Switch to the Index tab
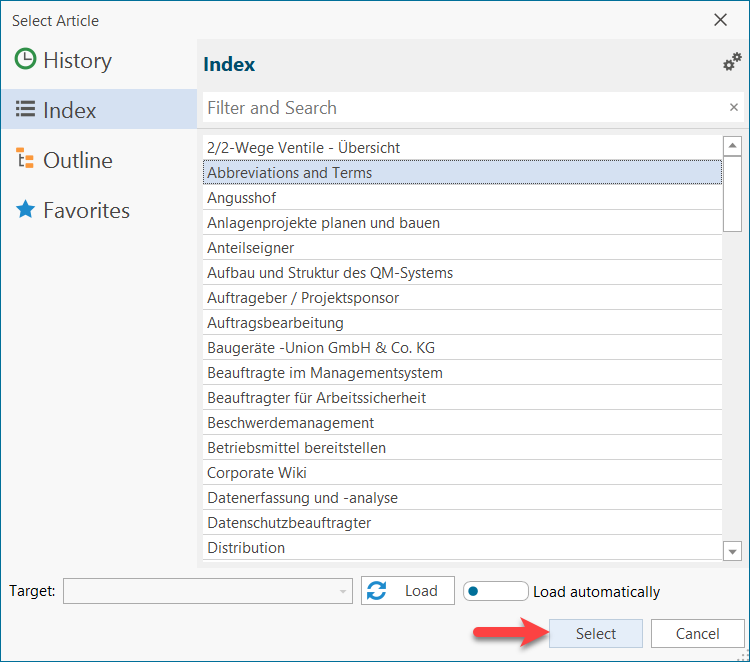This screenshot has height=662, width=750. pyautogui.click(x=70, y=110)
